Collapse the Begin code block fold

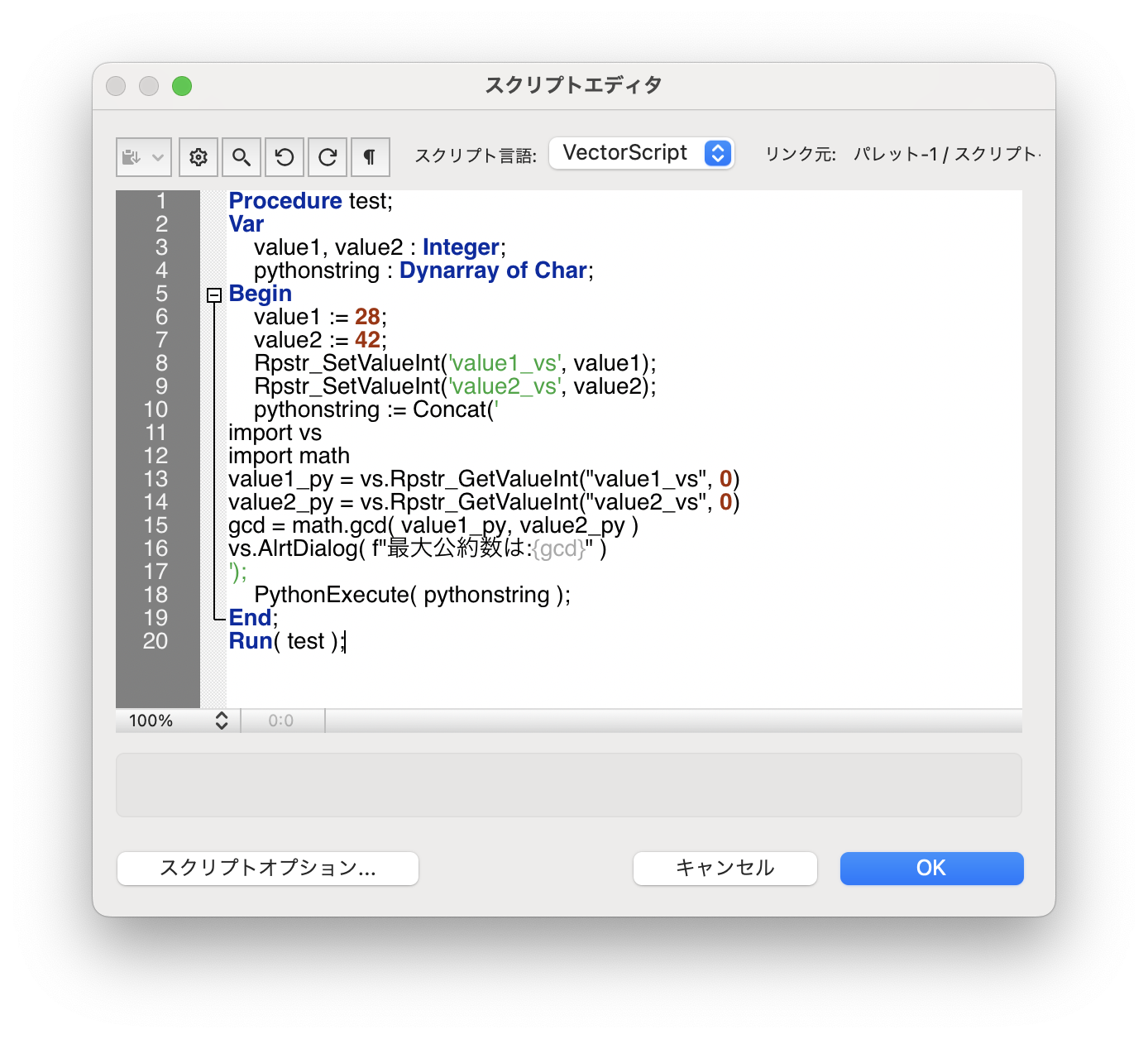[x=214, y=295]
